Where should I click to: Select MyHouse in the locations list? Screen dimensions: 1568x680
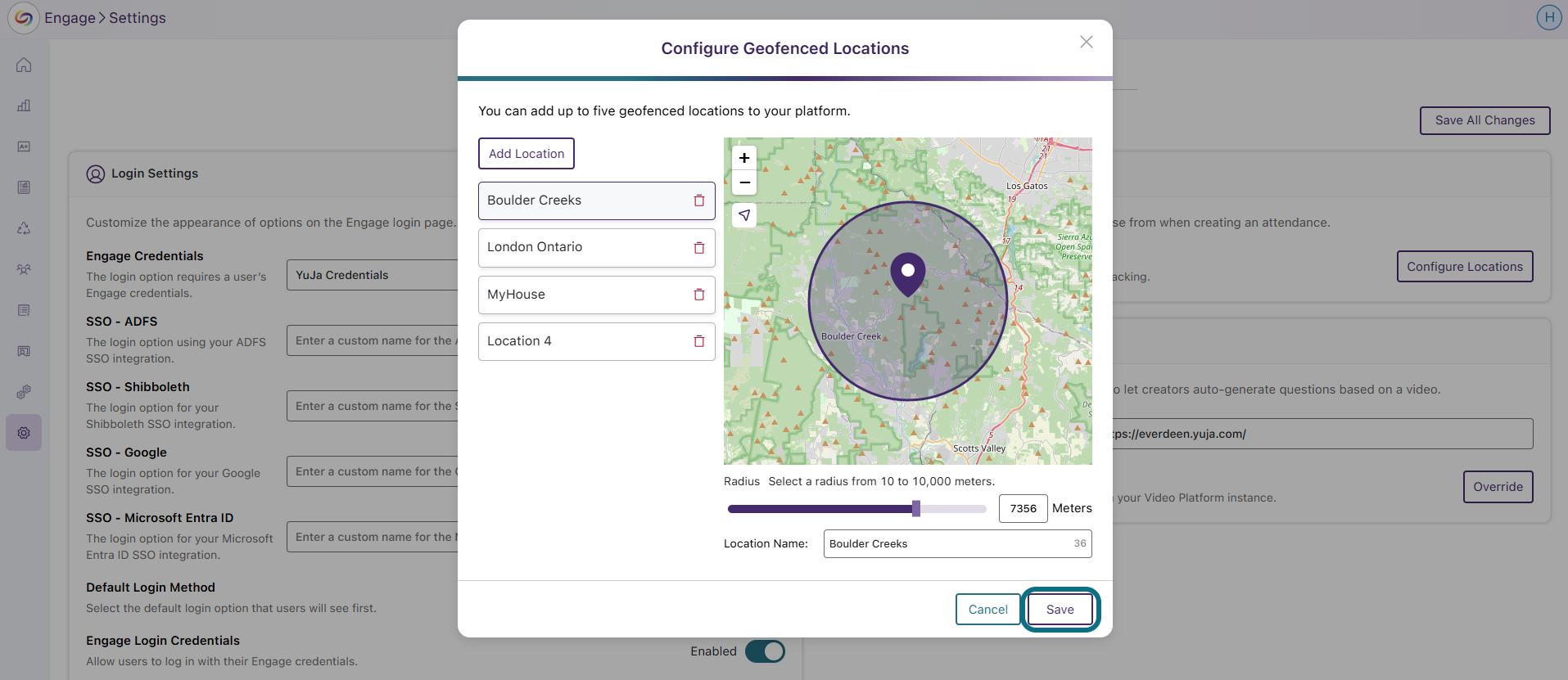coord(597,295)
